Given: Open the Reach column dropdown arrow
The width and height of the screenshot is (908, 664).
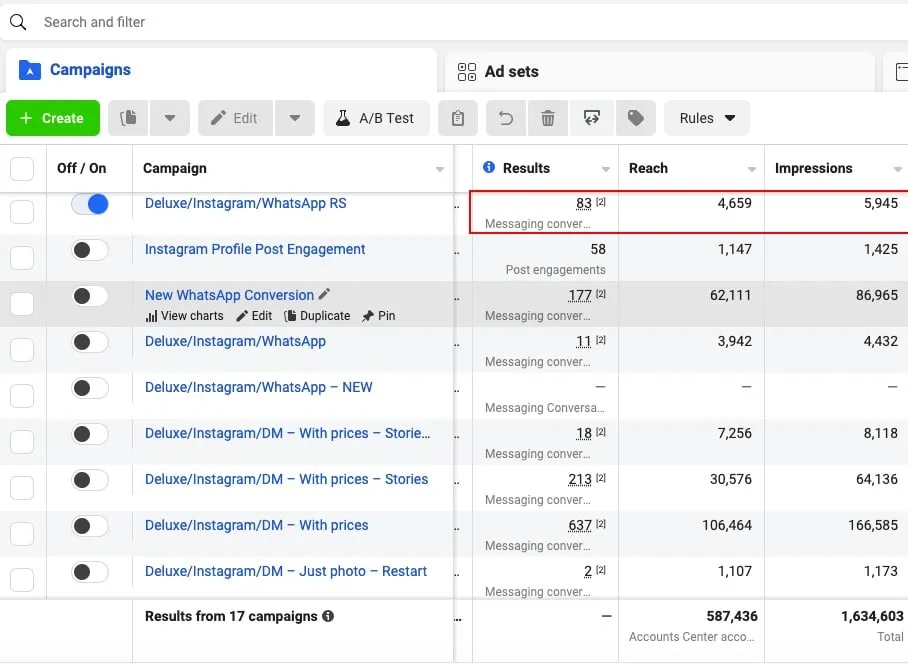Looking at the screenshot, I should coord(752,169).
